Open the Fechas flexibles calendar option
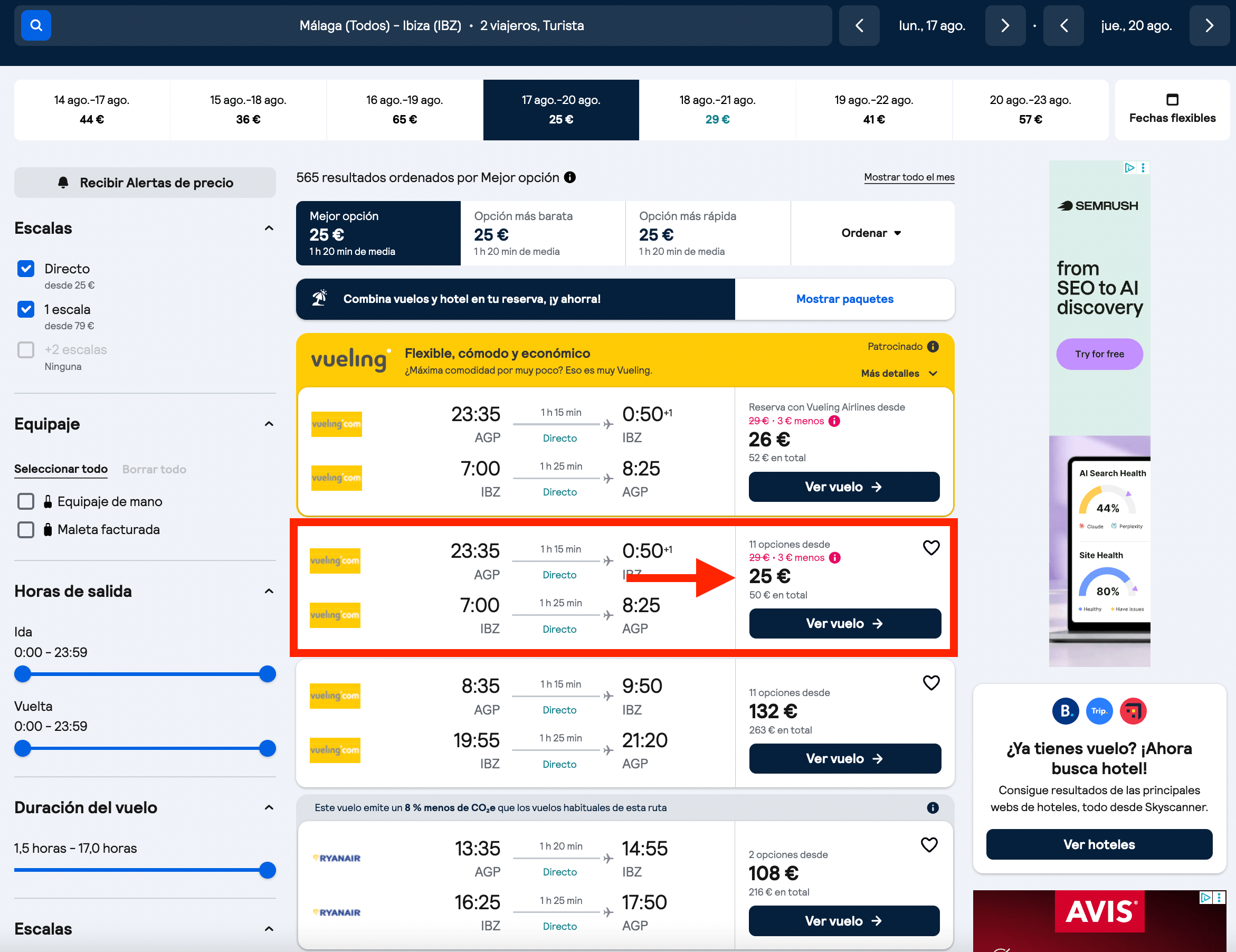This screenshot has height=952, width=1236. pos(1172,110)
